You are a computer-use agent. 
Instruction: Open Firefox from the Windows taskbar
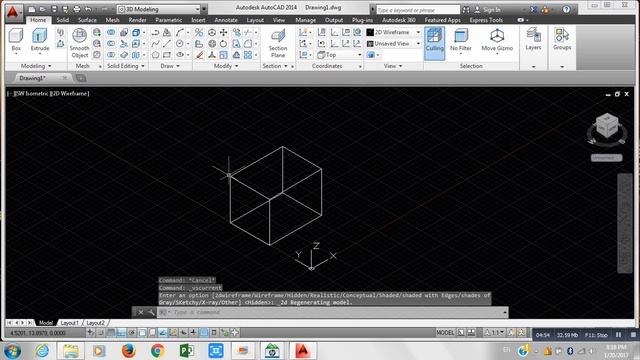tap(128, 350)
